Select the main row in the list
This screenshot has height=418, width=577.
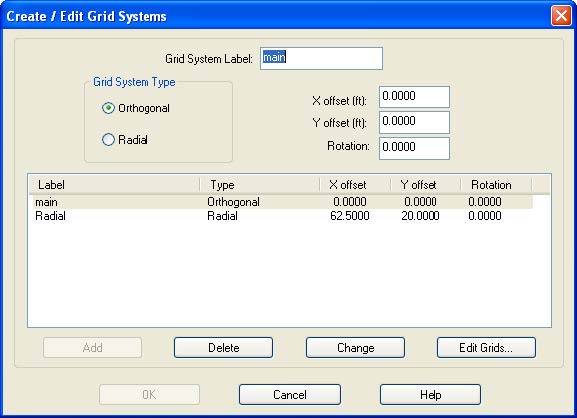(283, 202)
